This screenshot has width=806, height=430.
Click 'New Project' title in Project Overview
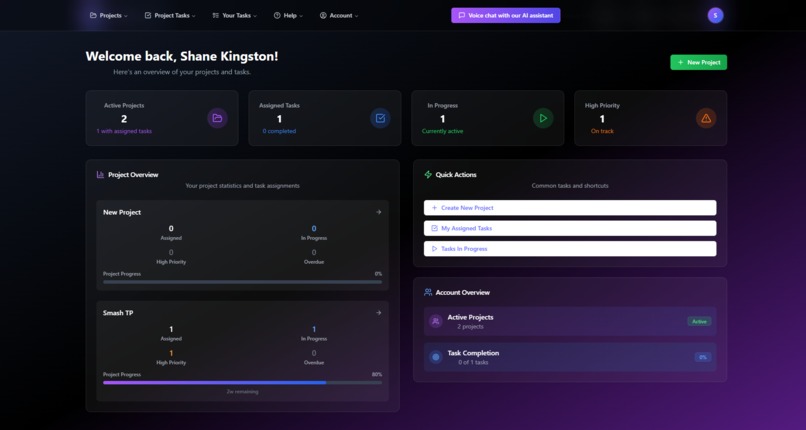(122, 212)
